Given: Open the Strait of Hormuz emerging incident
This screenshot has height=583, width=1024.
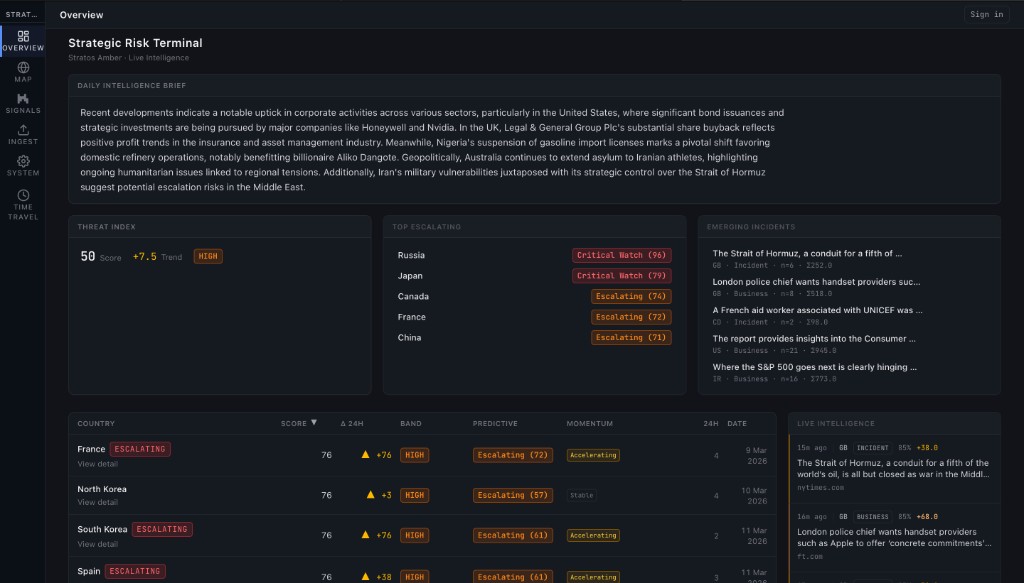Looking at the screenshot, I should click(x=807, y=254).
